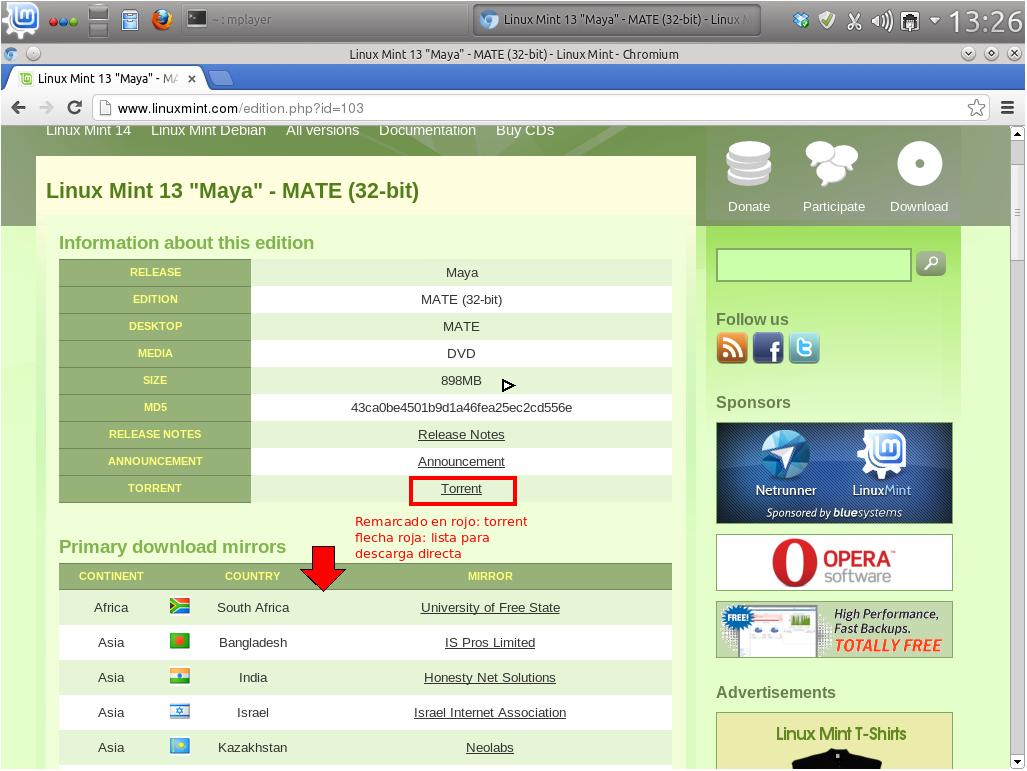Screen dimensions: 1027x771
Task: Click the Torrent download link
Action: coord(461,489)
